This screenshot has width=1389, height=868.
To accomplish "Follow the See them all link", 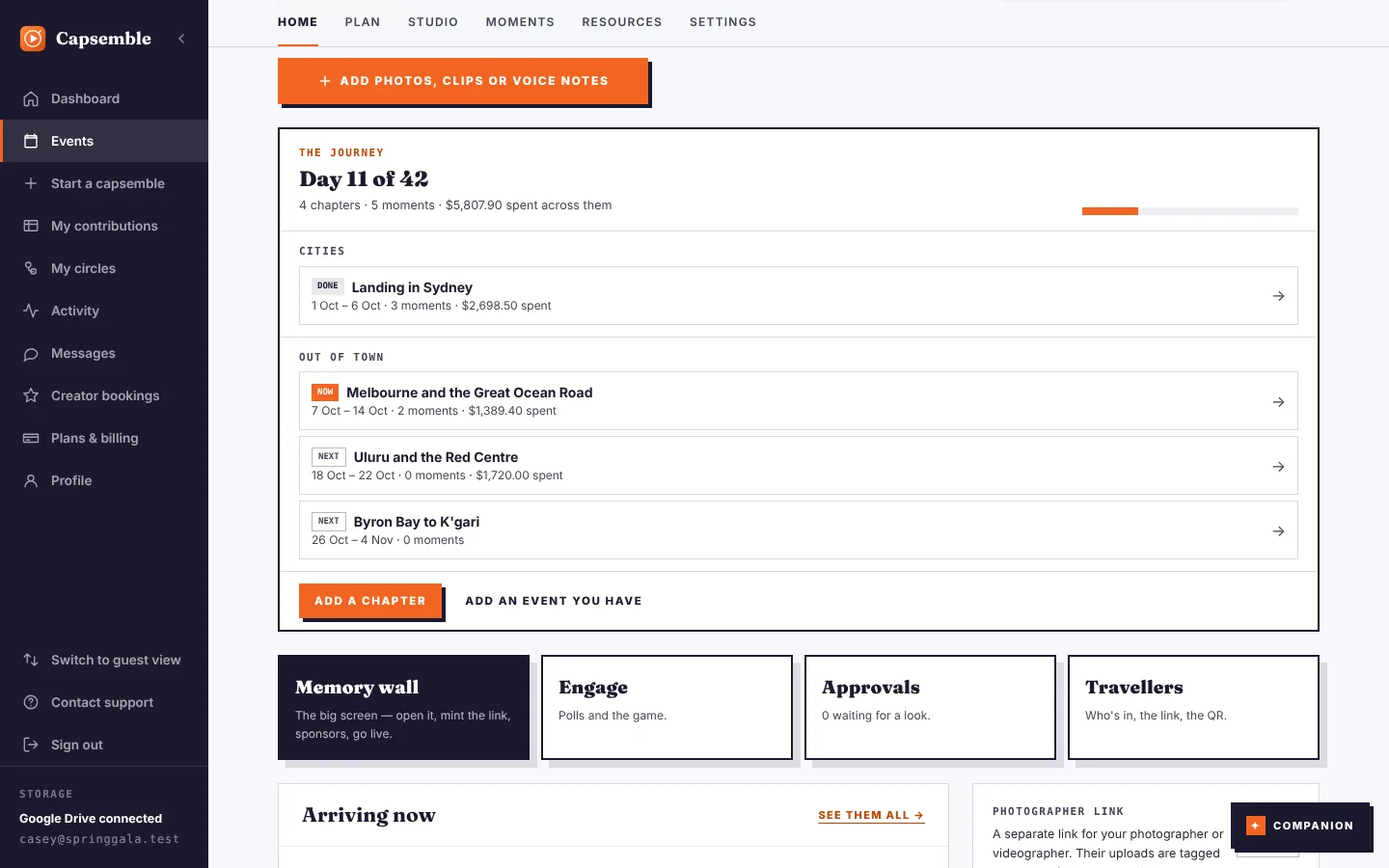I will [871, 815].
